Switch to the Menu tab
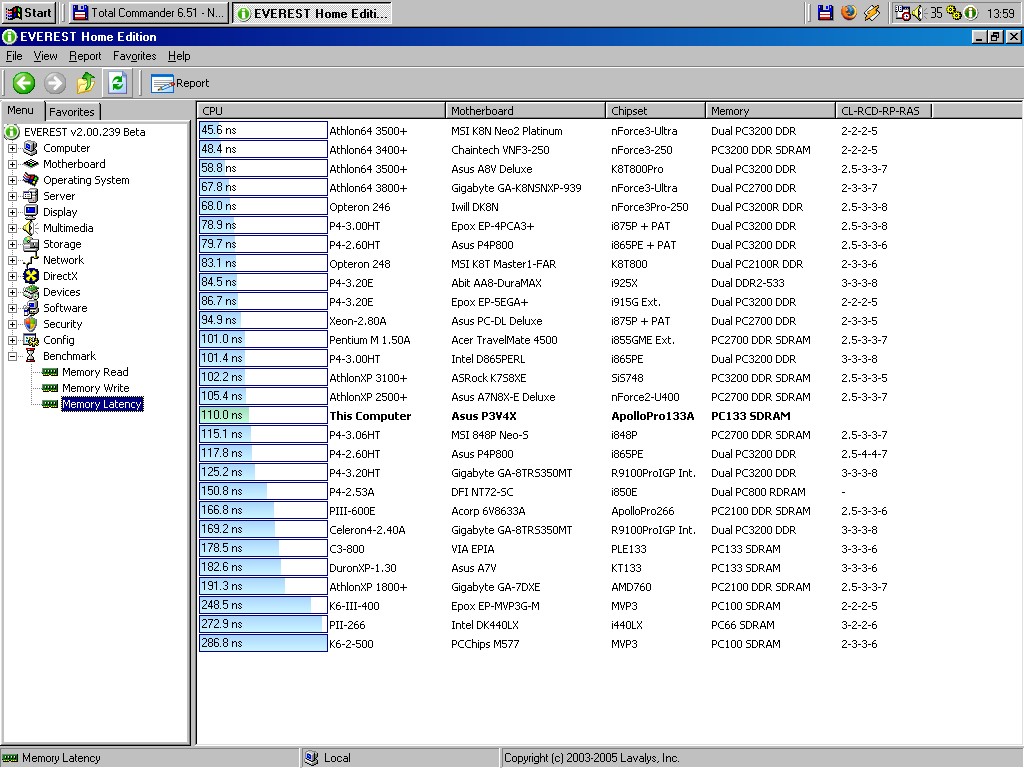 (x=20, y=110)
